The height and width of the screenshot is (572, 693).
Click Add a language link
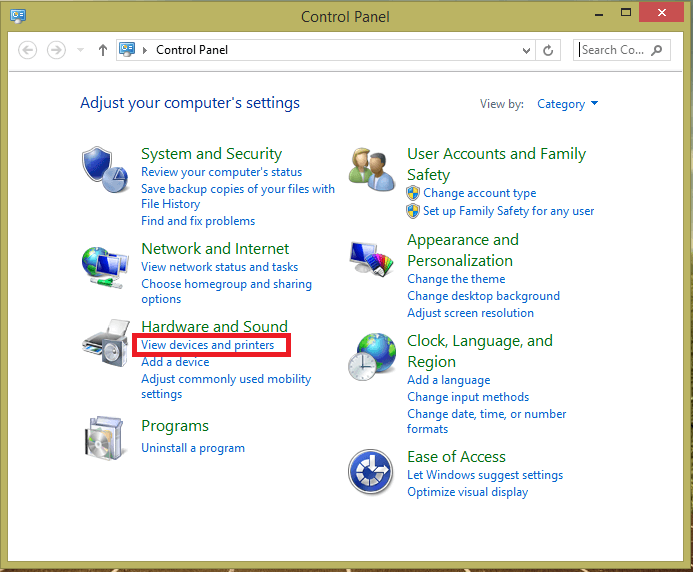(x=449, y=380)
